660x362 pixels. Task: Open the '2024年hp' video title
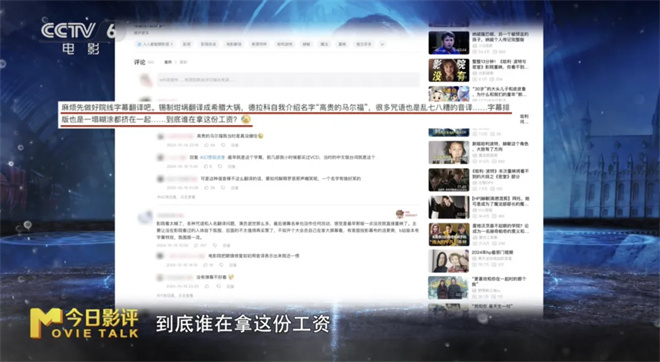(492, 252)
